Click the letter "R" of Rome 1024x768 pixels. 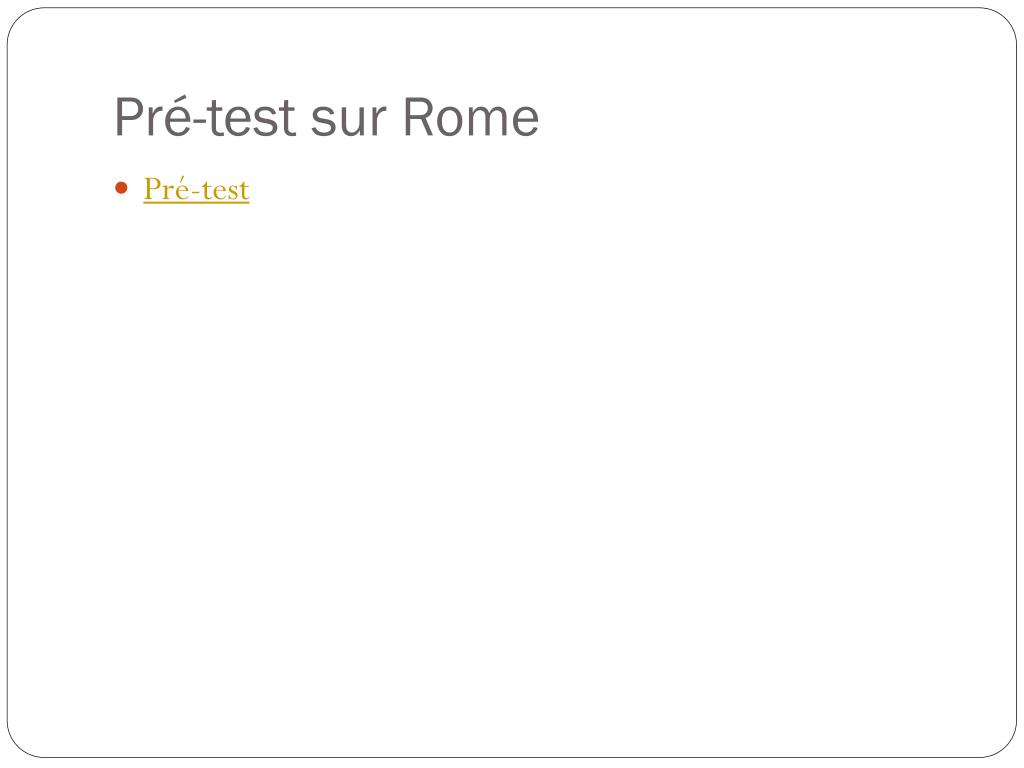418,117
